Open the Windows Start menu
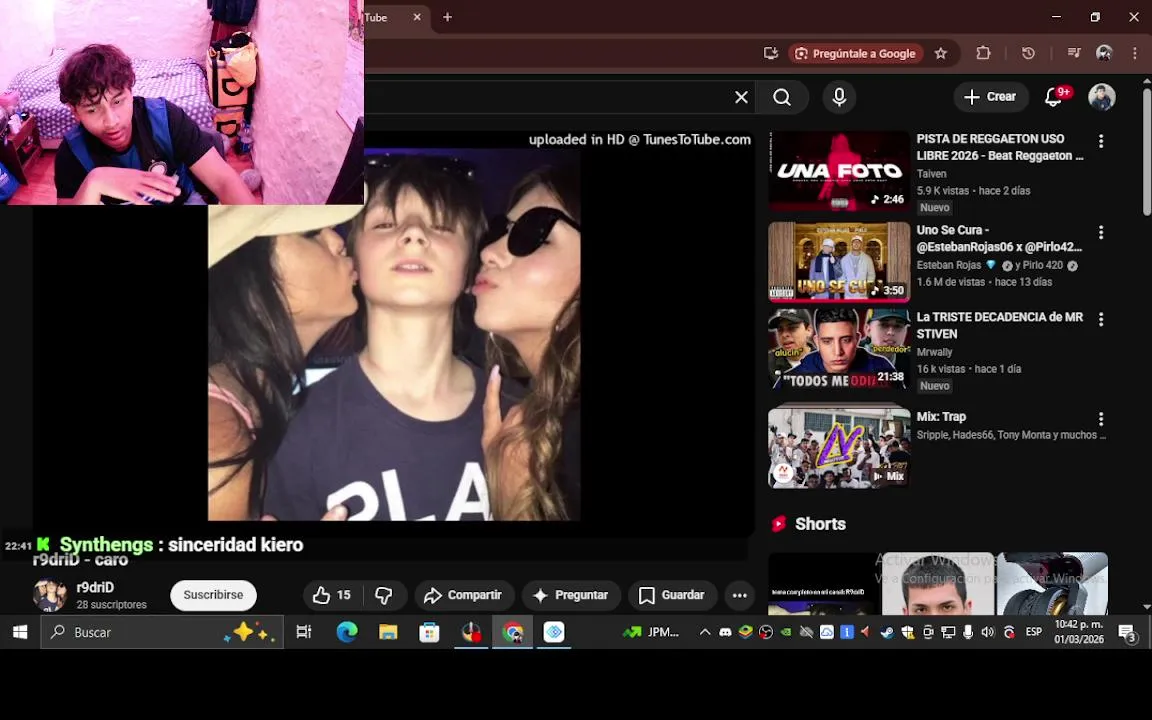Image resolution: width=1152 pixels, height=720 pixels. pos(20,632)
